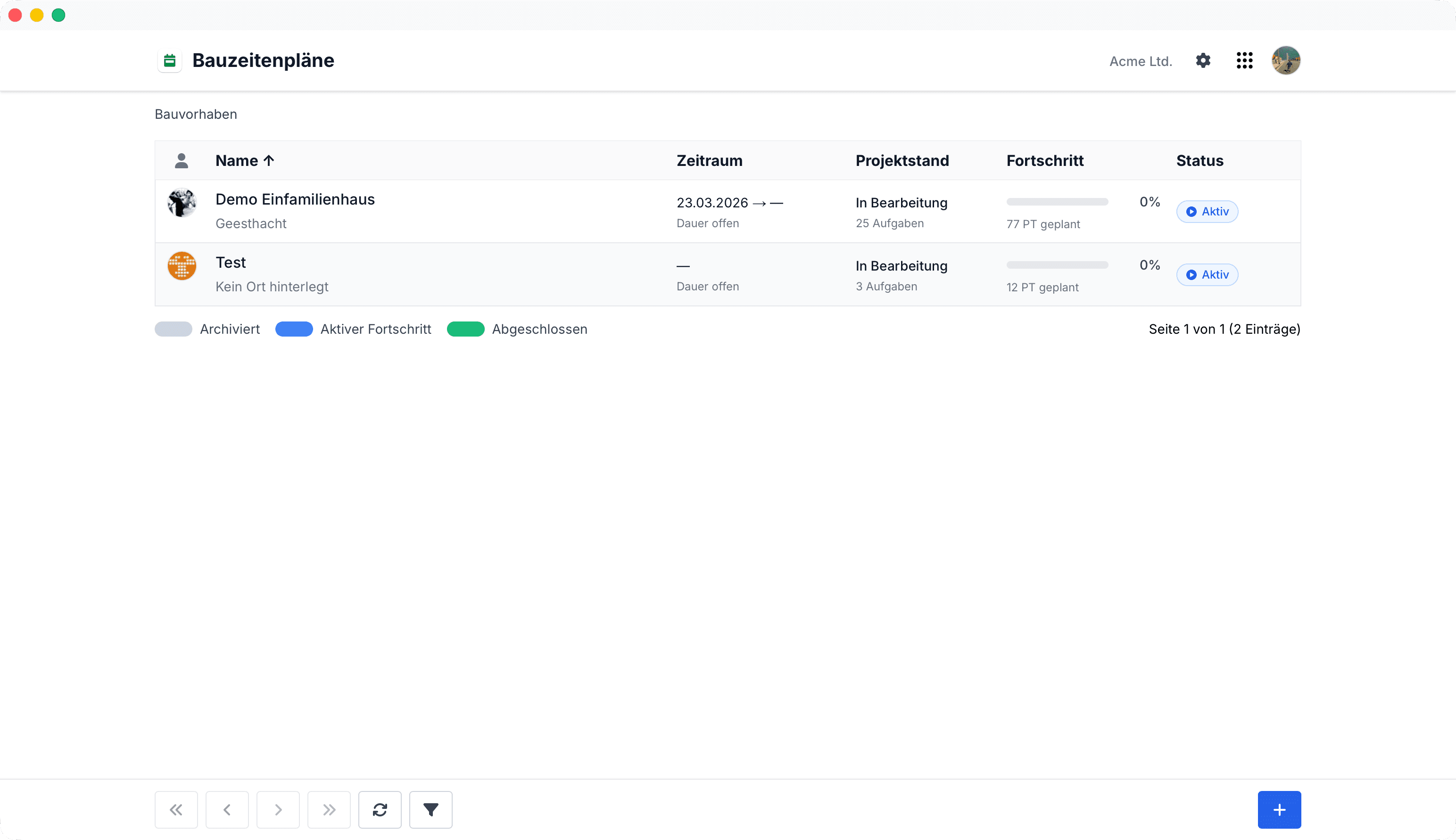Click the Aktiv status badge for Demo Einfamilienhaus

tap(1207, 211)
